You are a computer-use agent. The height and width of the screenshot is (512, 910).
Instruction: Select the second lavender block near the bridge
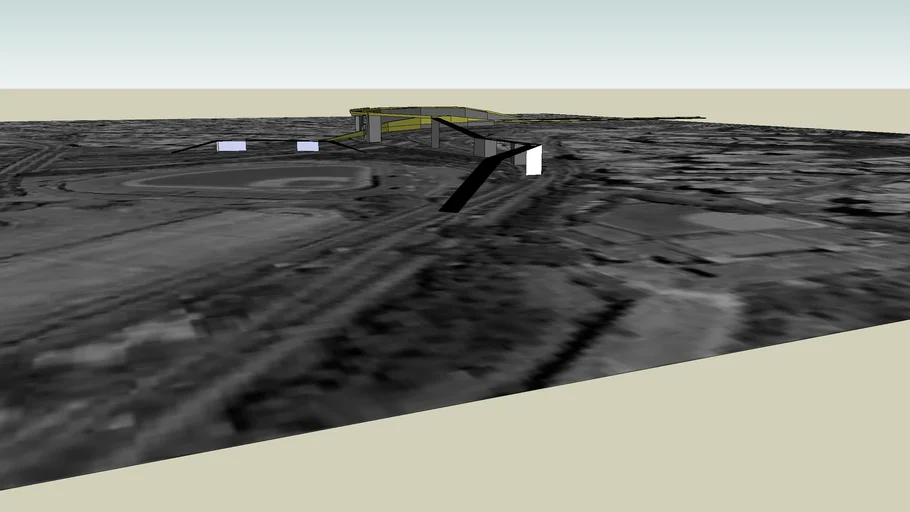308,146
